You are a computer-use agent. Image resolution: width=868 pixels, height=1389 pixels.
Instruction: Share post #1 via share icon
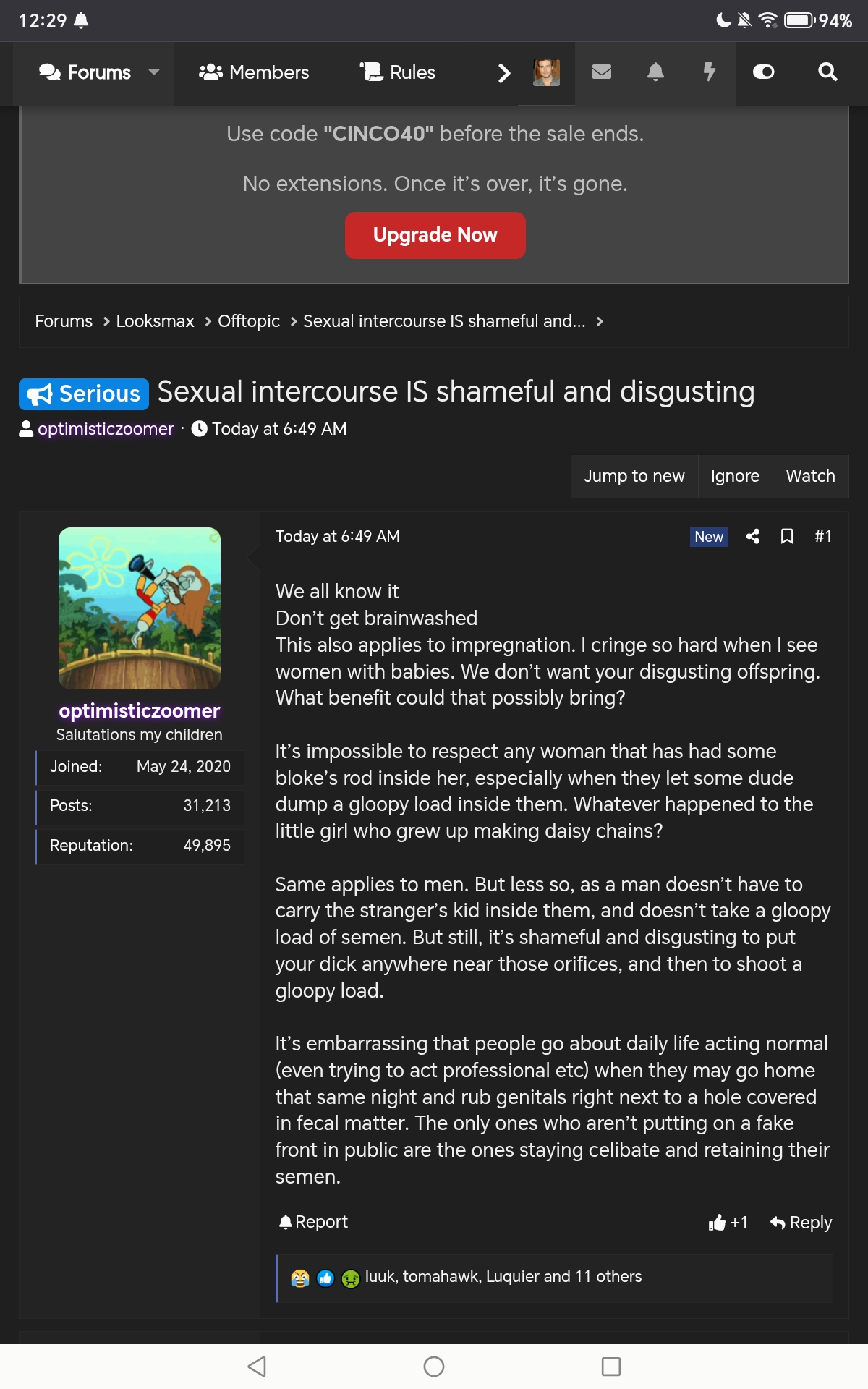coord(752,536)
